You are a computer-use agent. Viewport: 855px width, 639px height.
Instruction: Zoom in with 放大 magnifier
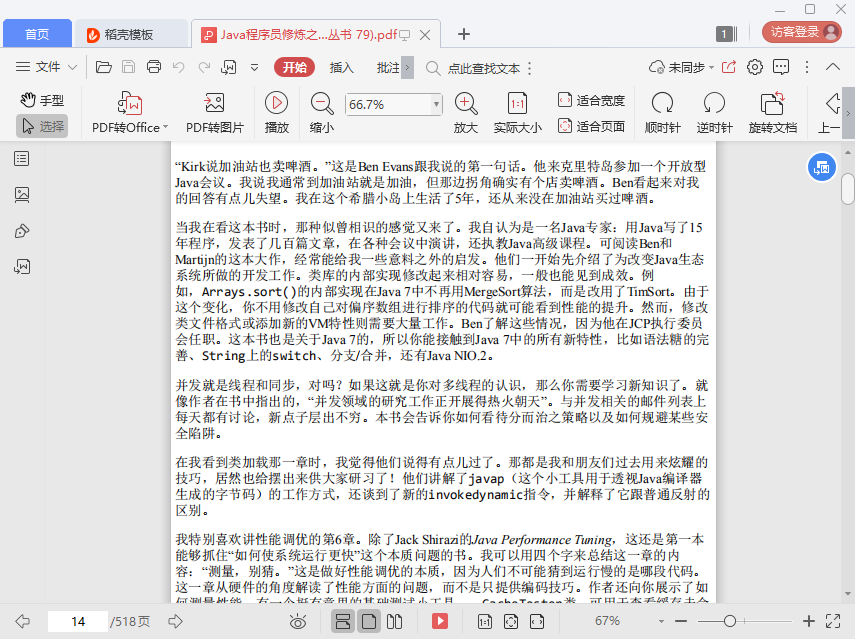(466, 113)
